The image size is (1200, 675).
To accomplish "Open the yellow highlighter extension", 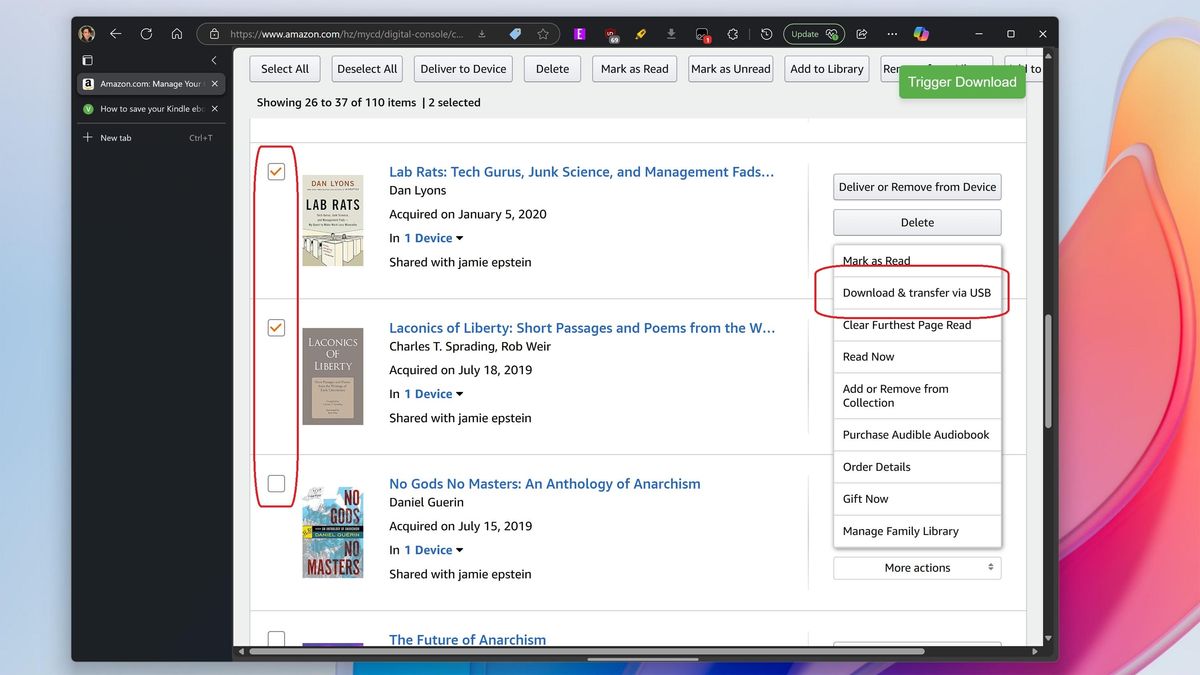I will point(641,33).
